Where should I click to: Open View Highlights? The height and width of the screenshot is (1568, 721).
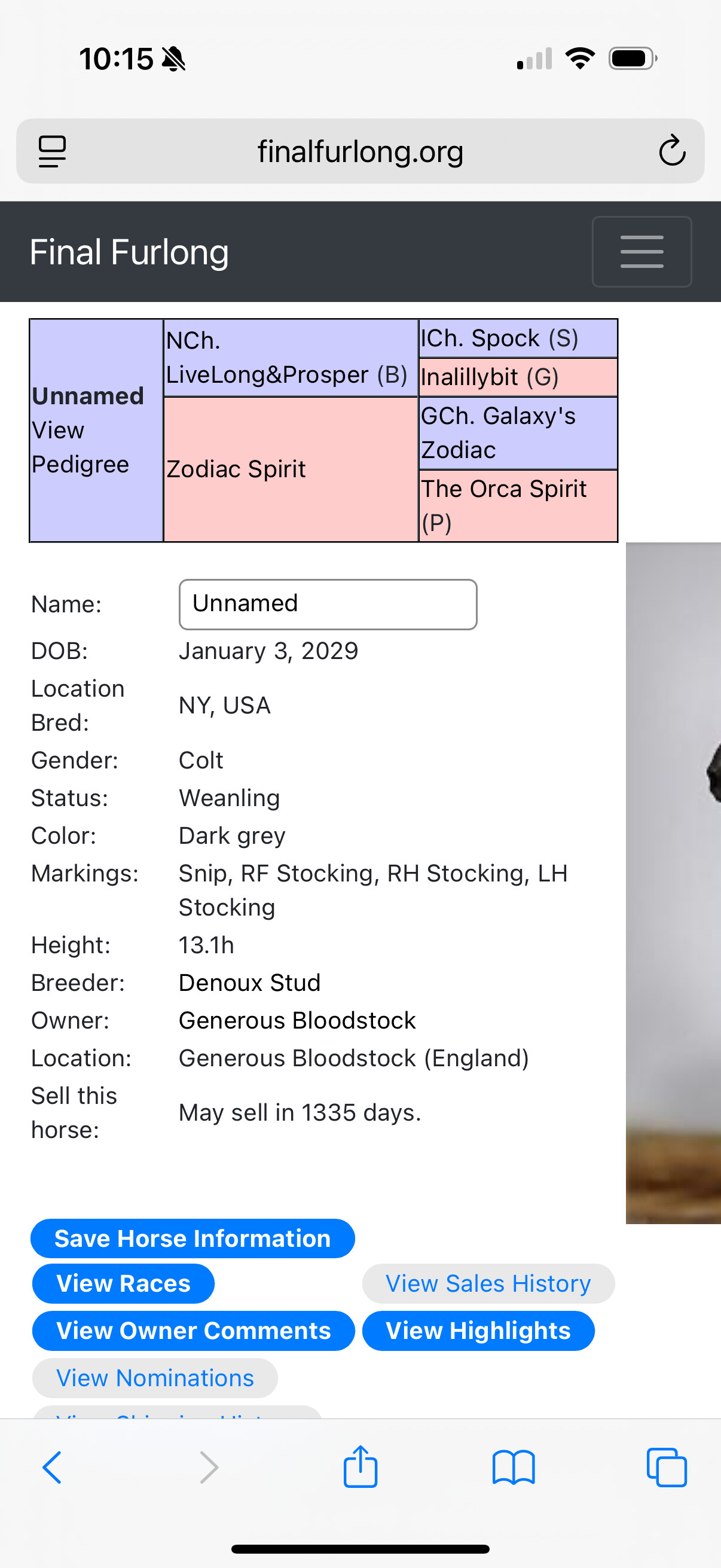click(478, 1331)
